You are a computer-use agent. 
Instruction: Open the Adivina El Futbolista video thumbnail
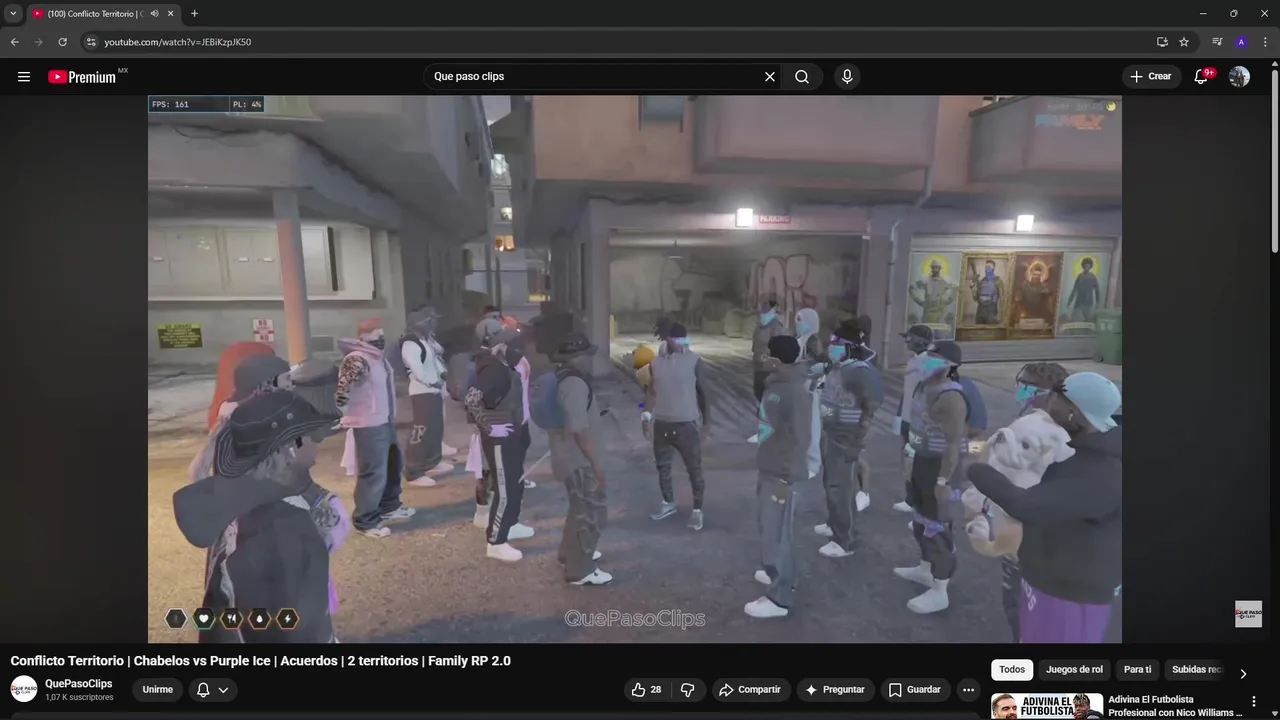[x=1047, y=706]
